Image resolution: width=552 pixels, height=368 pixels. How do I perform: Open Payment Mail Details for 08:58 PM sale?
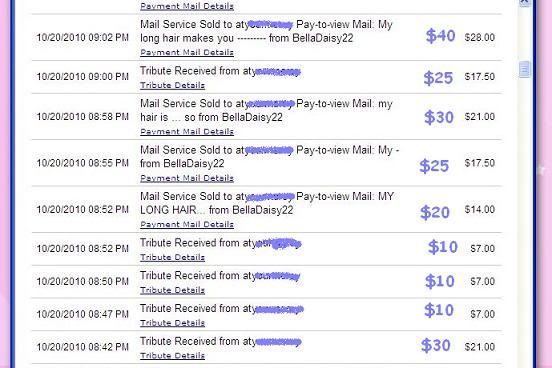(x=187, y=132)
